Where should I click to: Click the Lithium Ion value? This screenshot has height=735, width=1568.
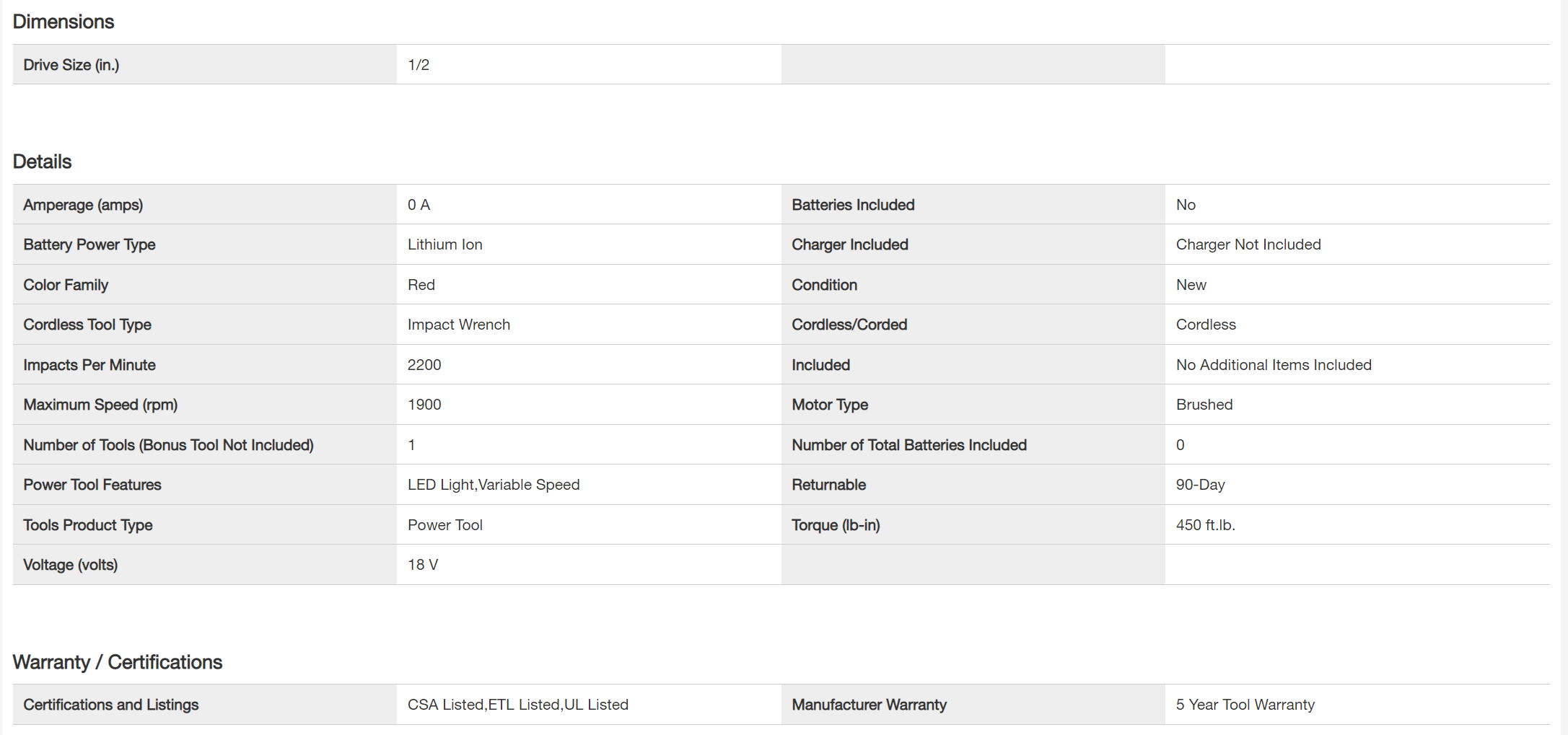click(x=445, y=245)
